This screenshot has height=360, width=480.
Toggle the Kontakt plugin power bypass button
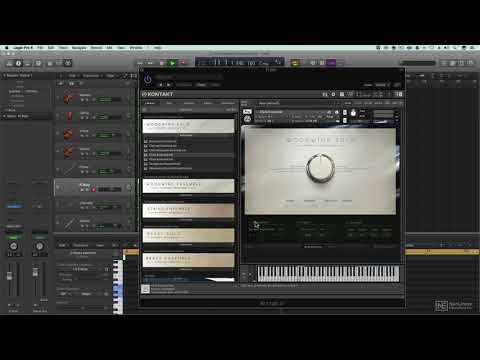[x=148, y=79]
